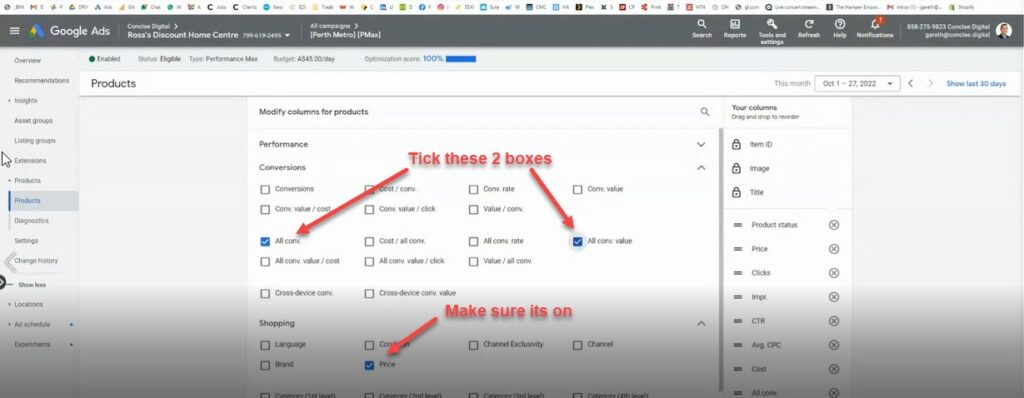Click the Show last 30 days link
The height and width of the screenshot is (398, 1024).
976,84
